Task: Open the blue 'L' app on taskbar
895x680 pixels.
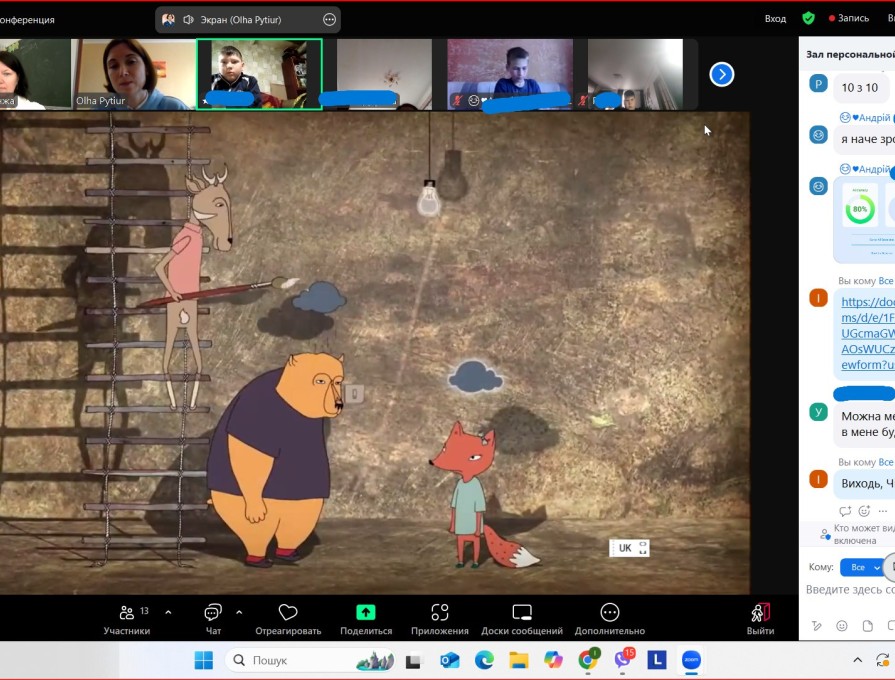Action: coord(657,661)
